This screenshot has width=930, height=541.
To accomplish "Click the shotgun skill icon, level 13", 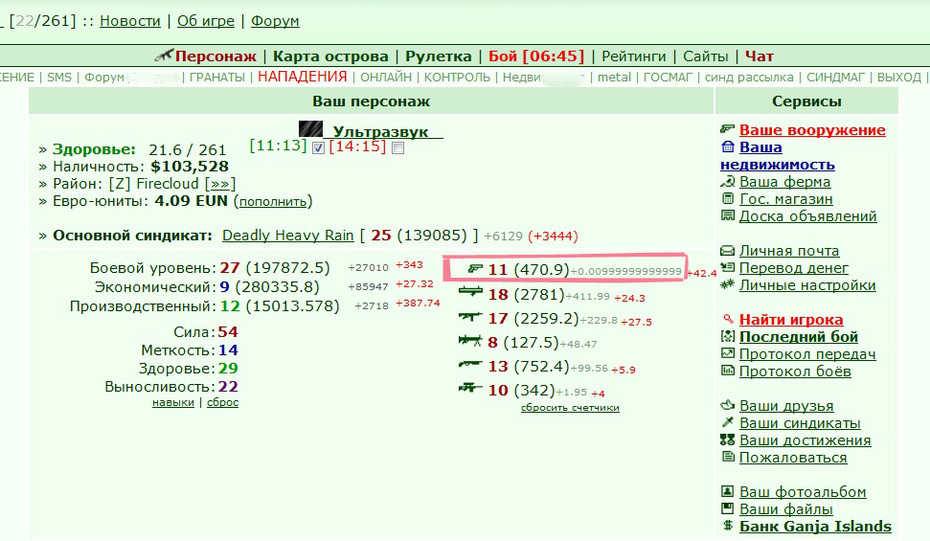I will (x=470, y=364).
